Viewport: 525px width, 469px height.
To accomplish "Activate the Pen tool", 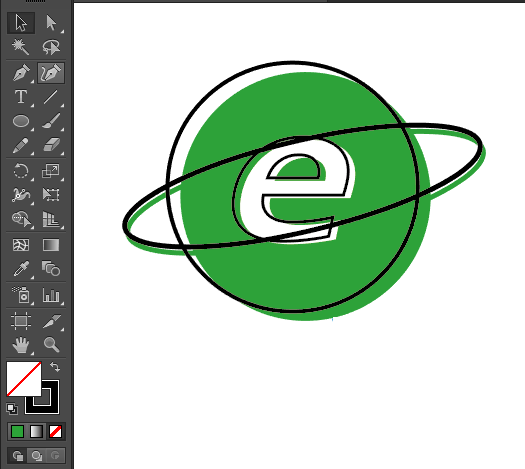I will [21, 73].
